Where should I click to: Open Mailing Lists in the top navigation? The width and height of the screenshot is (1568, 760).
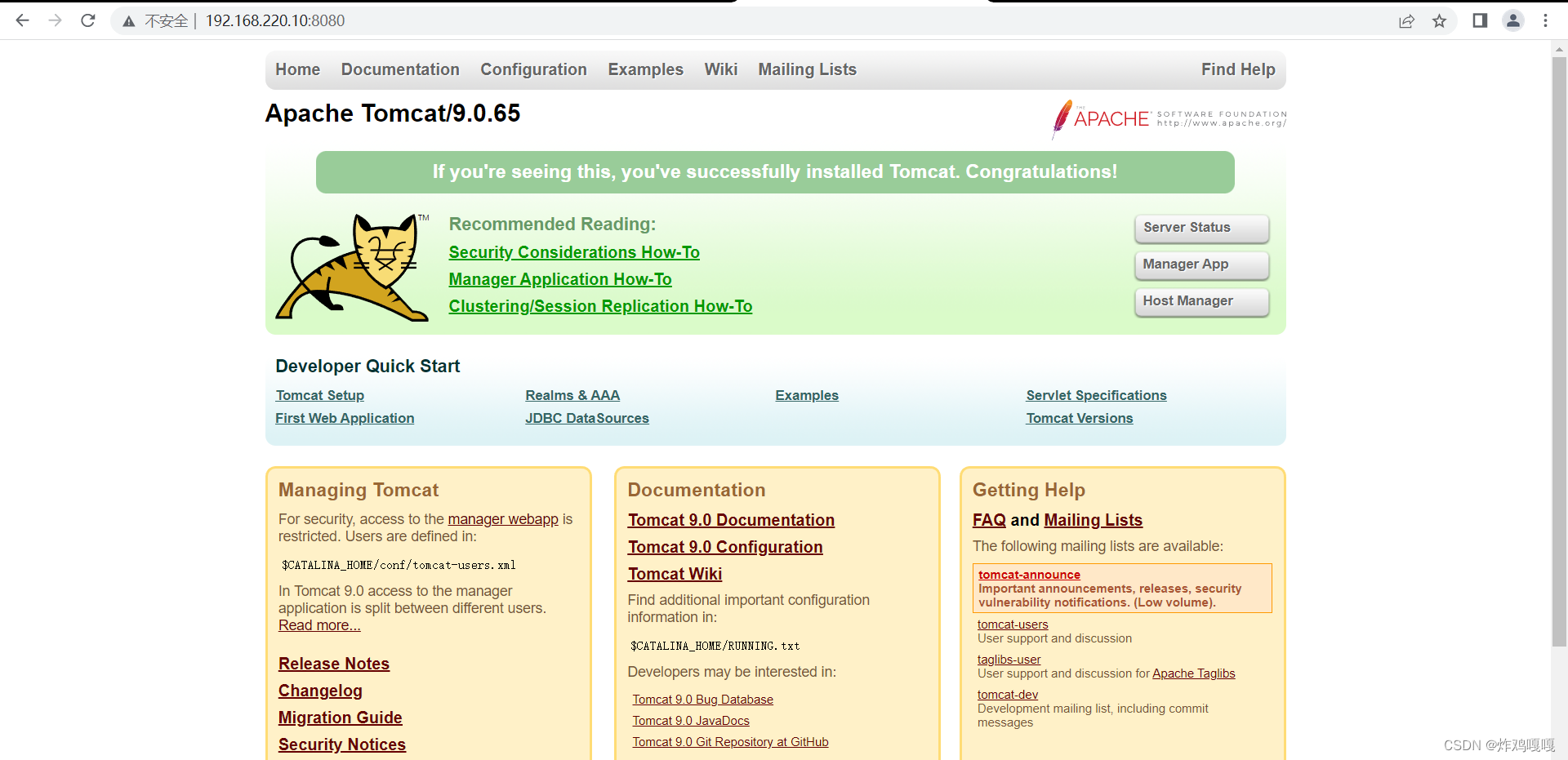point(807,69)
